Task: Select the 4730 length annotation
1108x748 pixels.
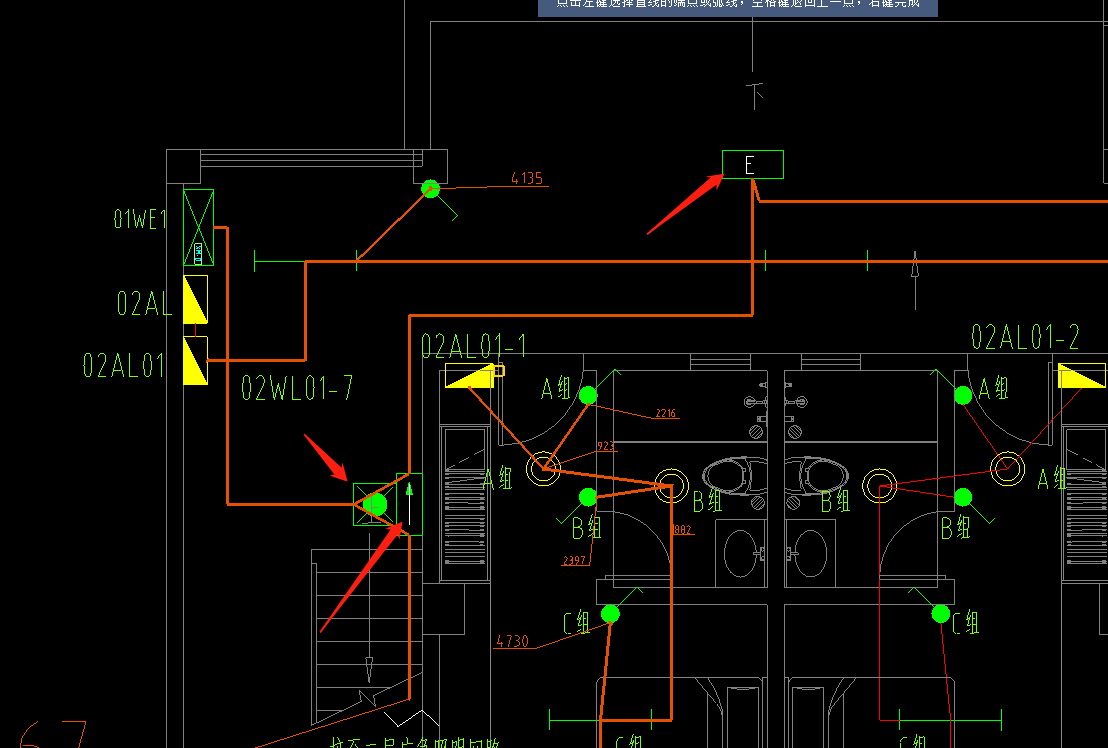Action: click(x=512, y=641)
